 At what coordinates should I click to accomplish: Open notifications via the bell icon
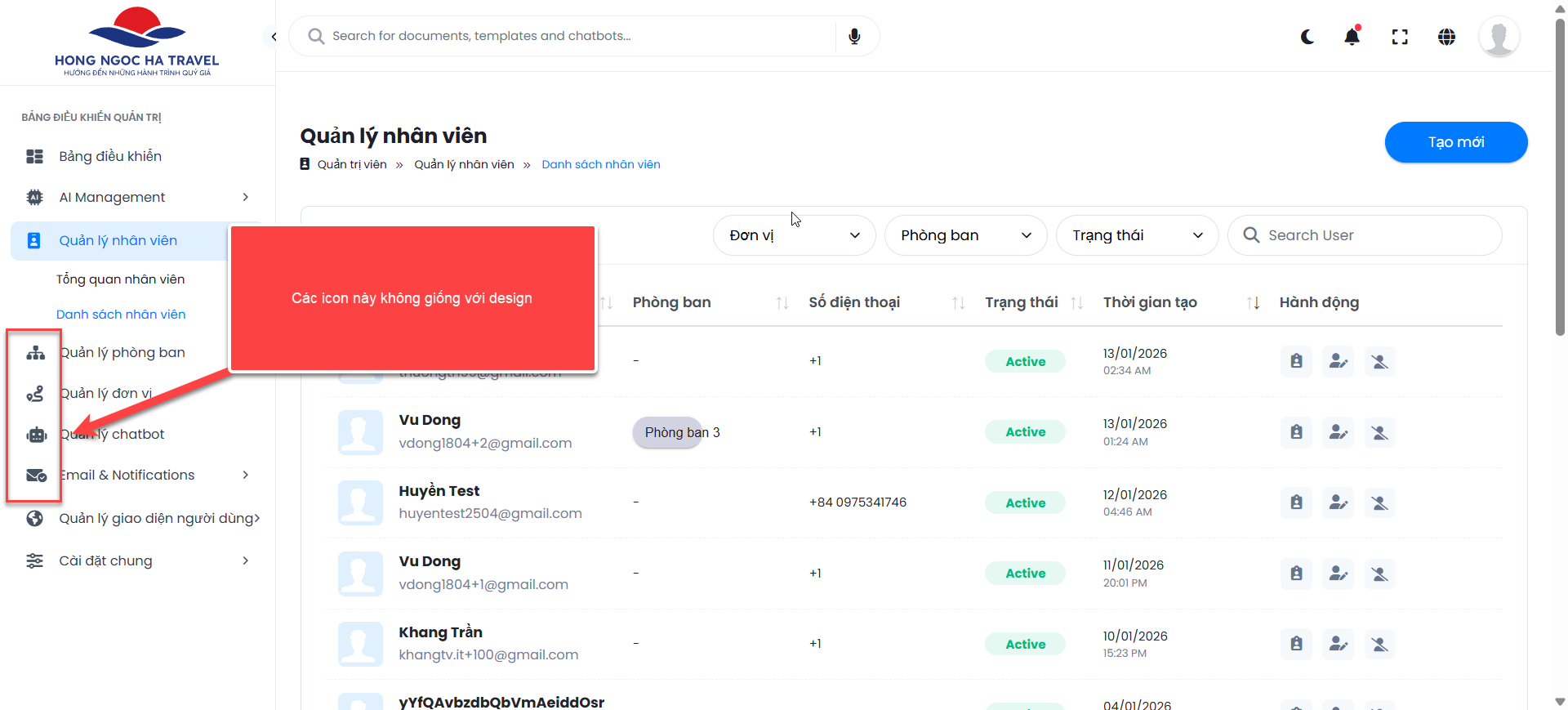click(x=1352, y=37)
